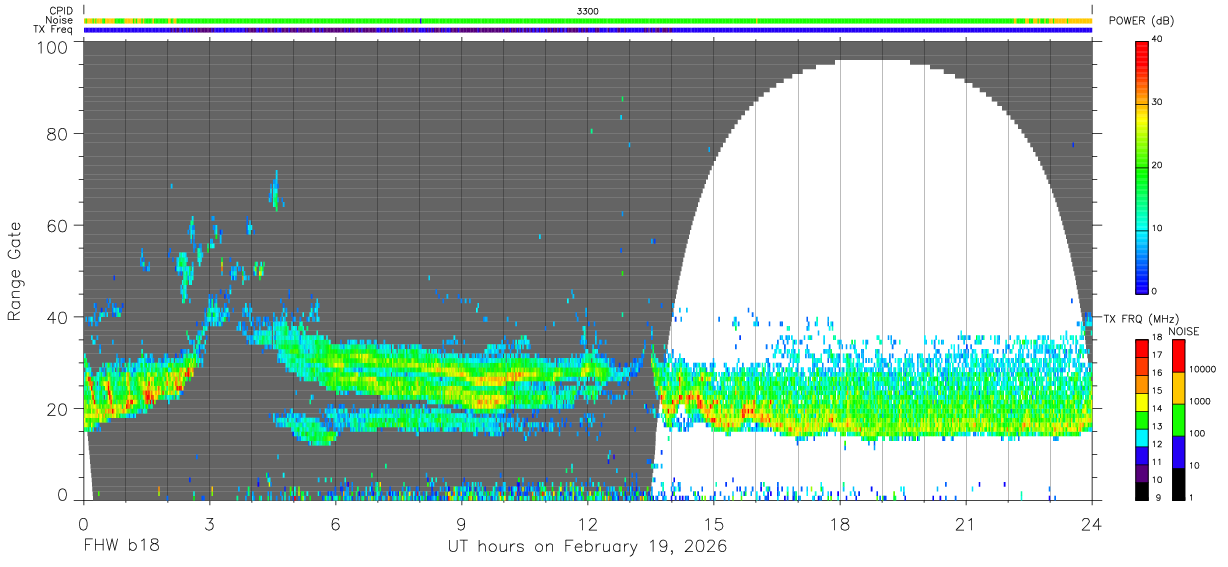Click x-axis tick label "3"
Image resolution: width=1228 pixels, height=567 pixels.
(209, 524)
